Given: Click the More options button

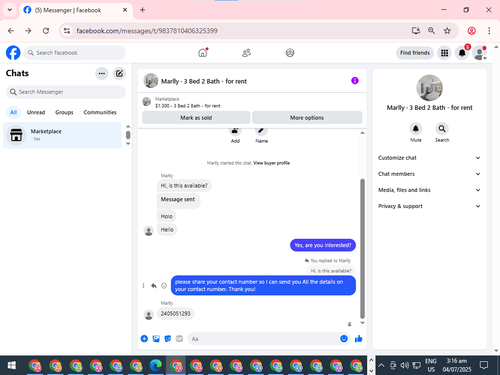Looking at the screenshot, I should point(307,118).
